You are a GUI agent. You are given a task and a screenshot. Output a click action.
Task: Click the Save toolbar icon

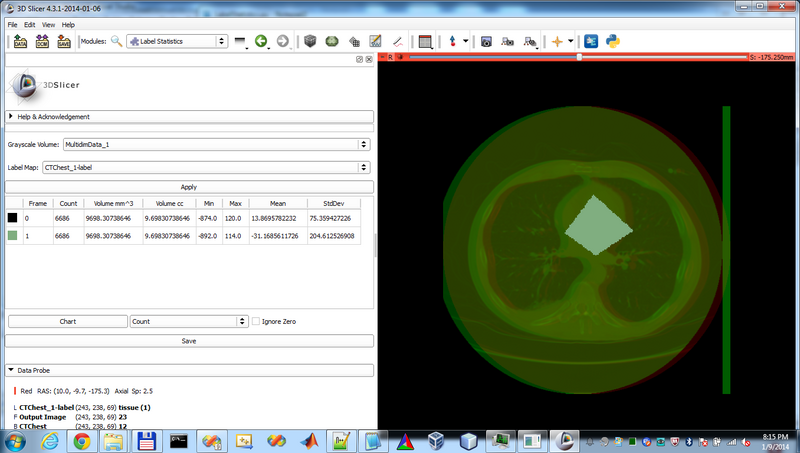pos(64,41)
